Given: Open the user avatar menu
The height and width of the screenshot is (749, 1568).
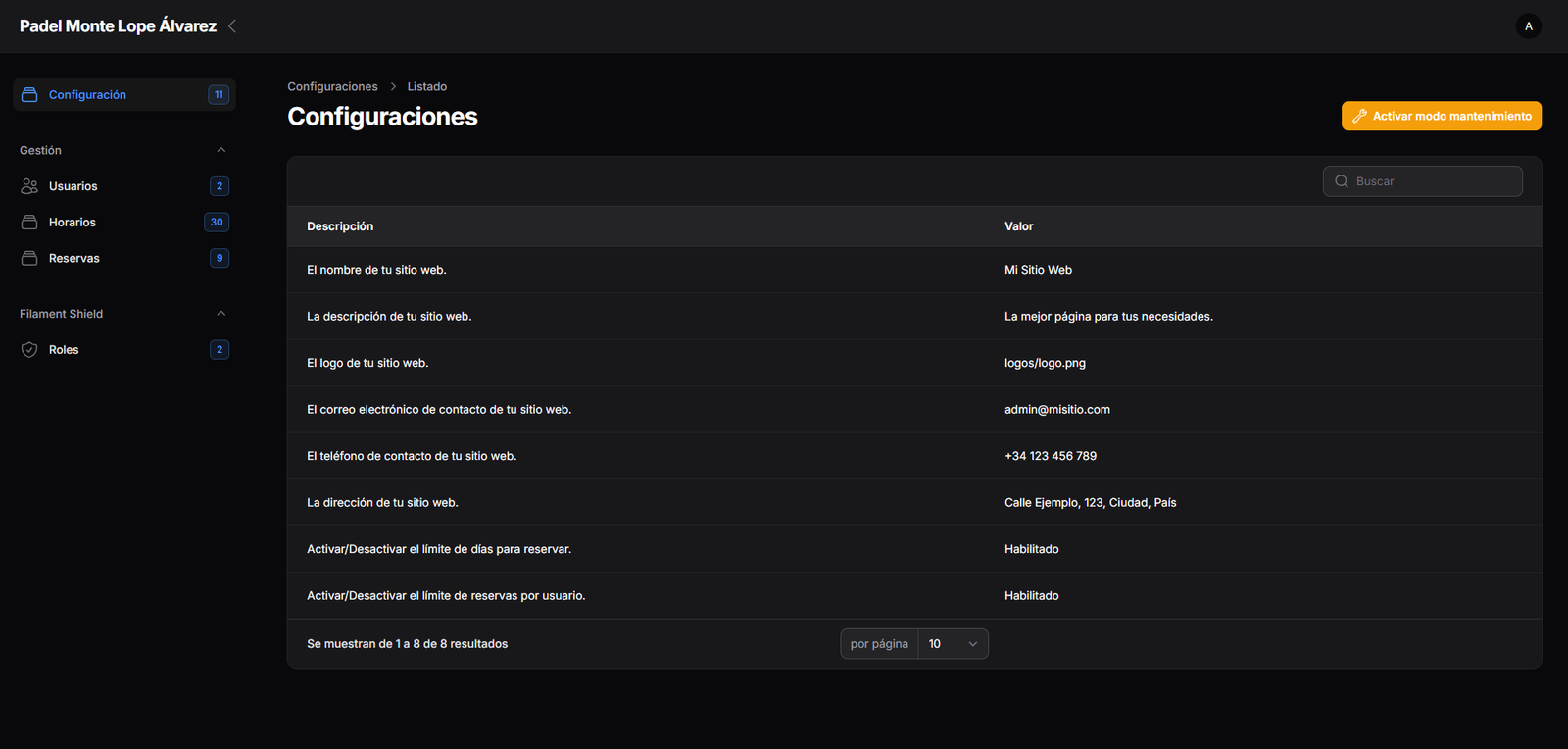Looking at the screenshot, I should point(1528,26).
